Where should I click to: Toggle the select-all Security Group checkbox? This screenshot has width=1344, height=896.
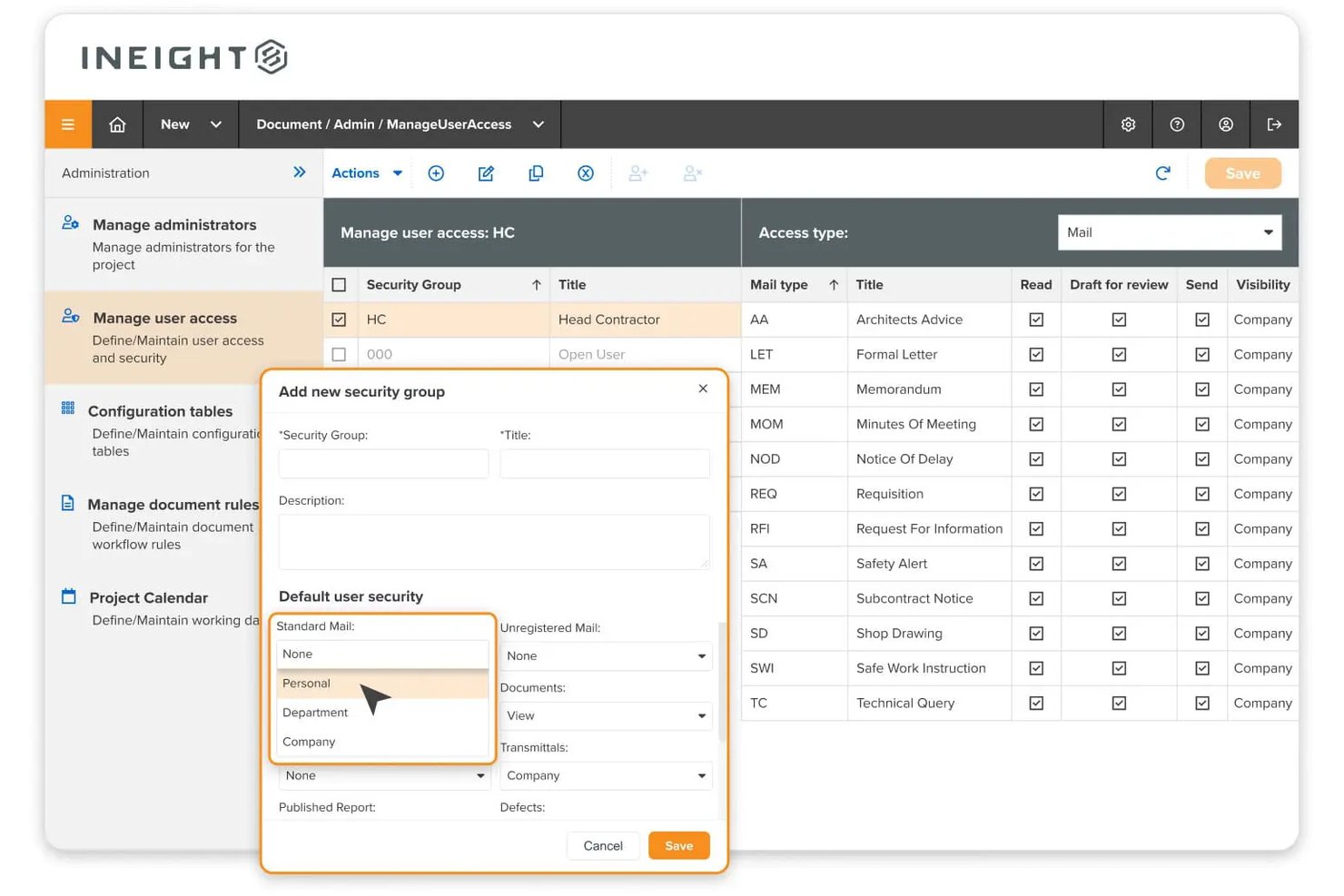point(339,285)
